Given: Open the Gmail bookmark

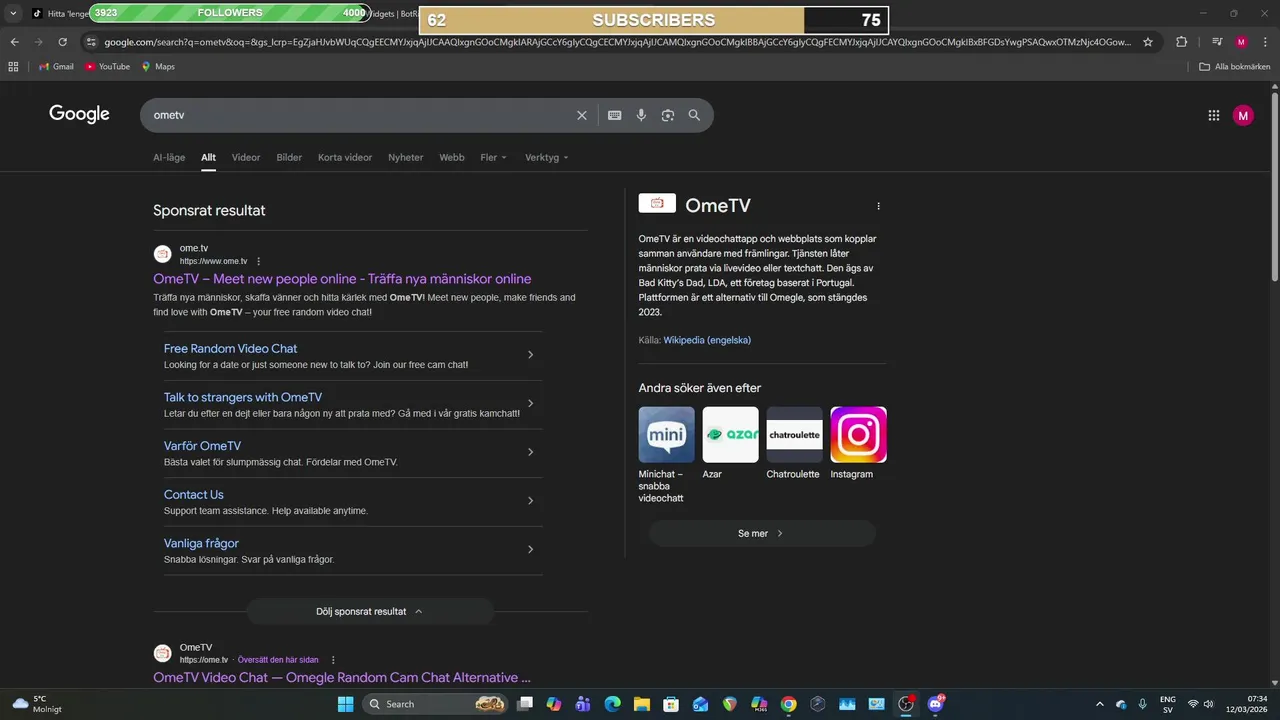Looking at the screenshot, I should 56,67.
